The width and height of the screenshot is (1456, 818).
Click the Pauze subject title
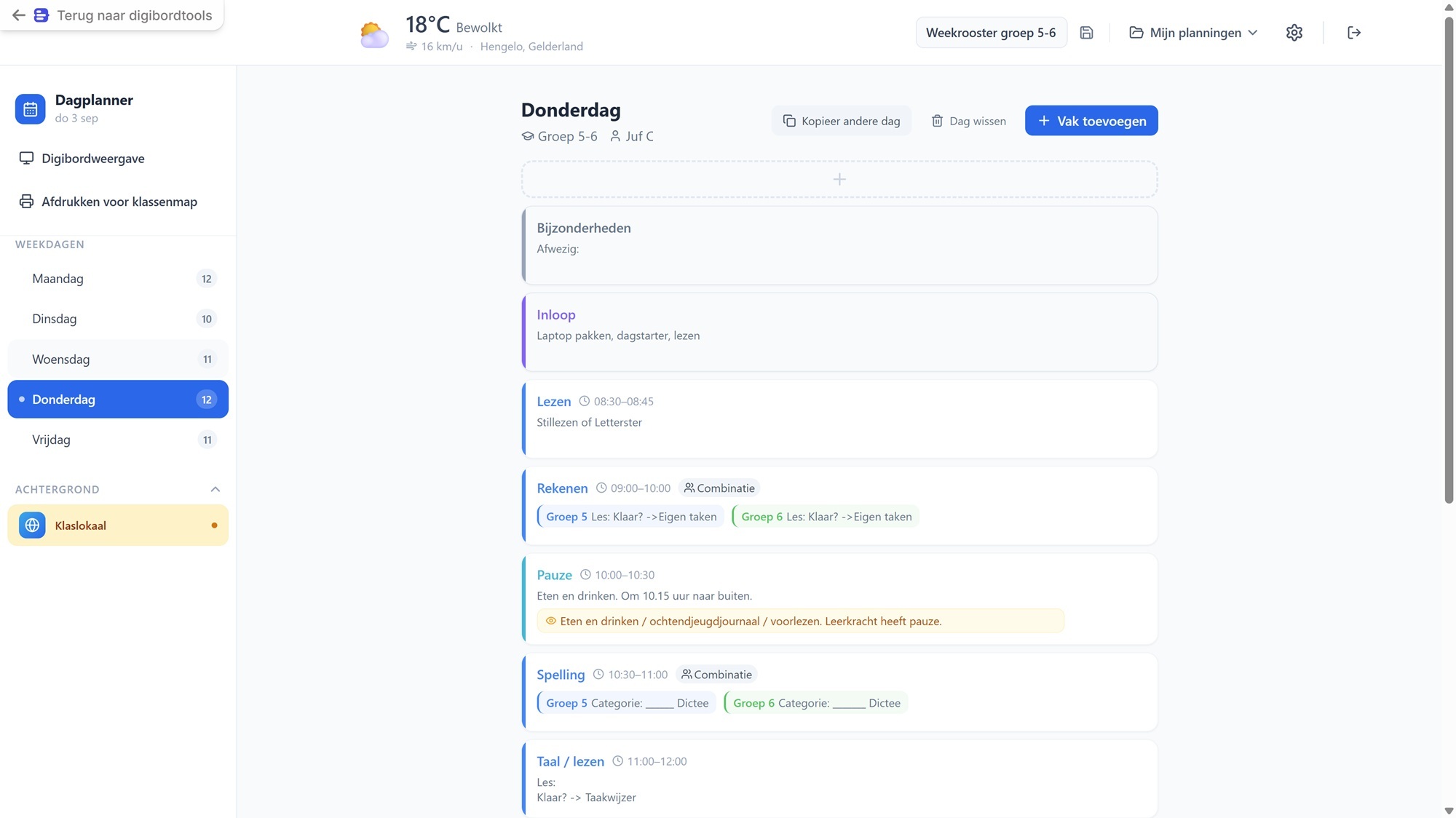click(x=554, y=575)
